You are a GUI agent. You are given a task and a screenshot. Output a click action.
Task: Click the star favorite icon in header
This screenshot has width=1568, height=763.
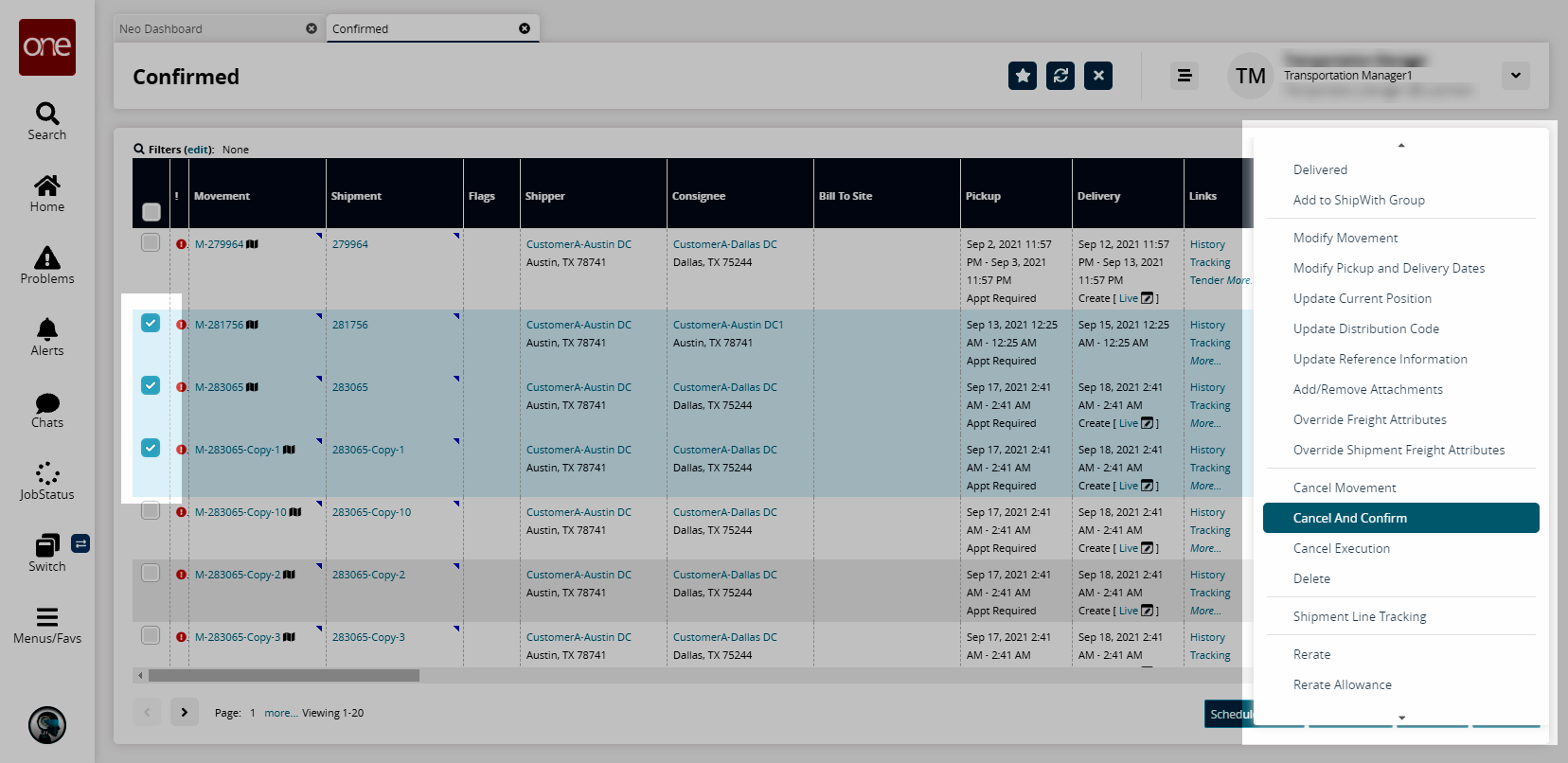pyautogui.click(x=1023, y=76)
